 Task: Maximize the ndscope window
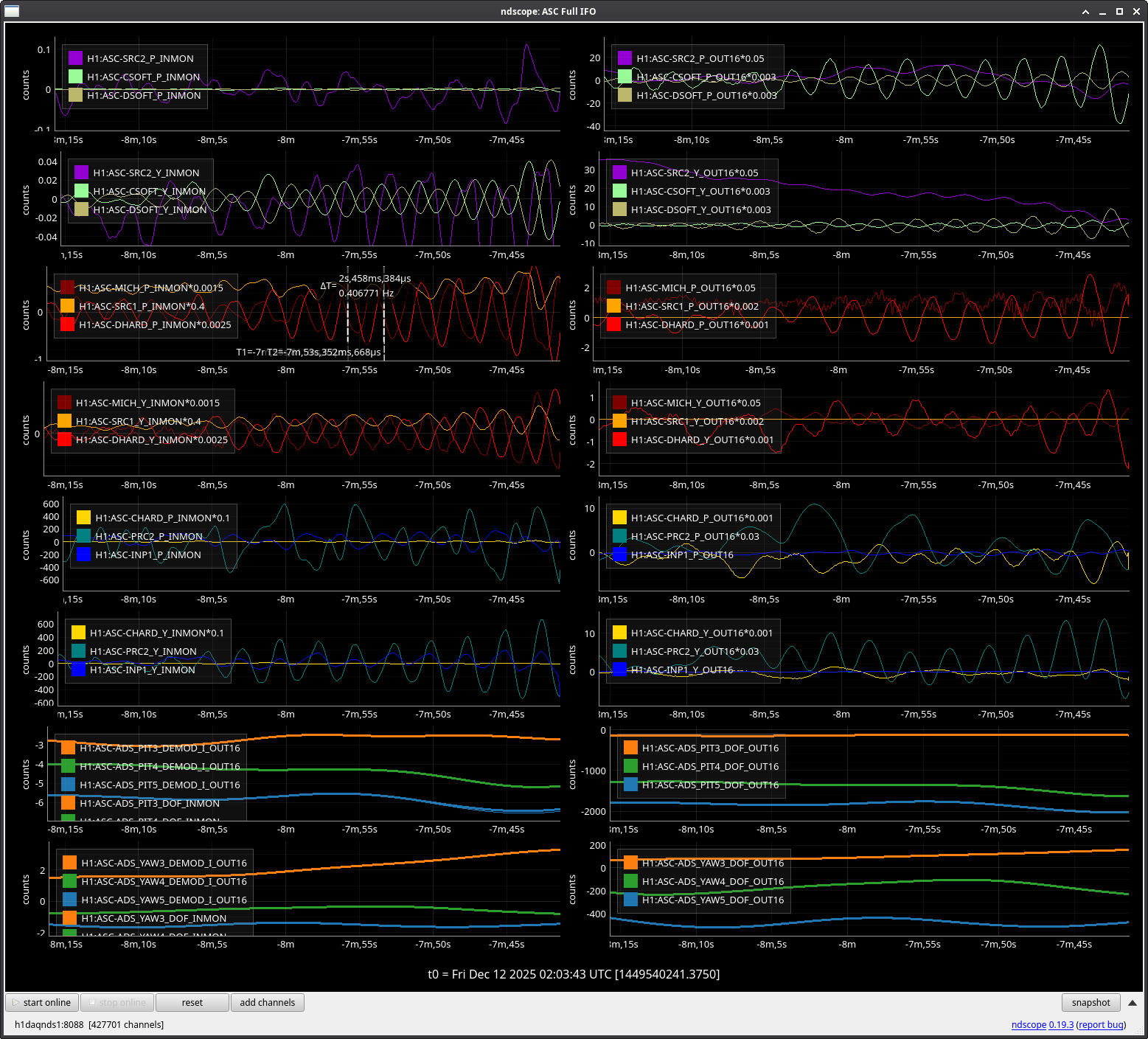(1119, 12)
